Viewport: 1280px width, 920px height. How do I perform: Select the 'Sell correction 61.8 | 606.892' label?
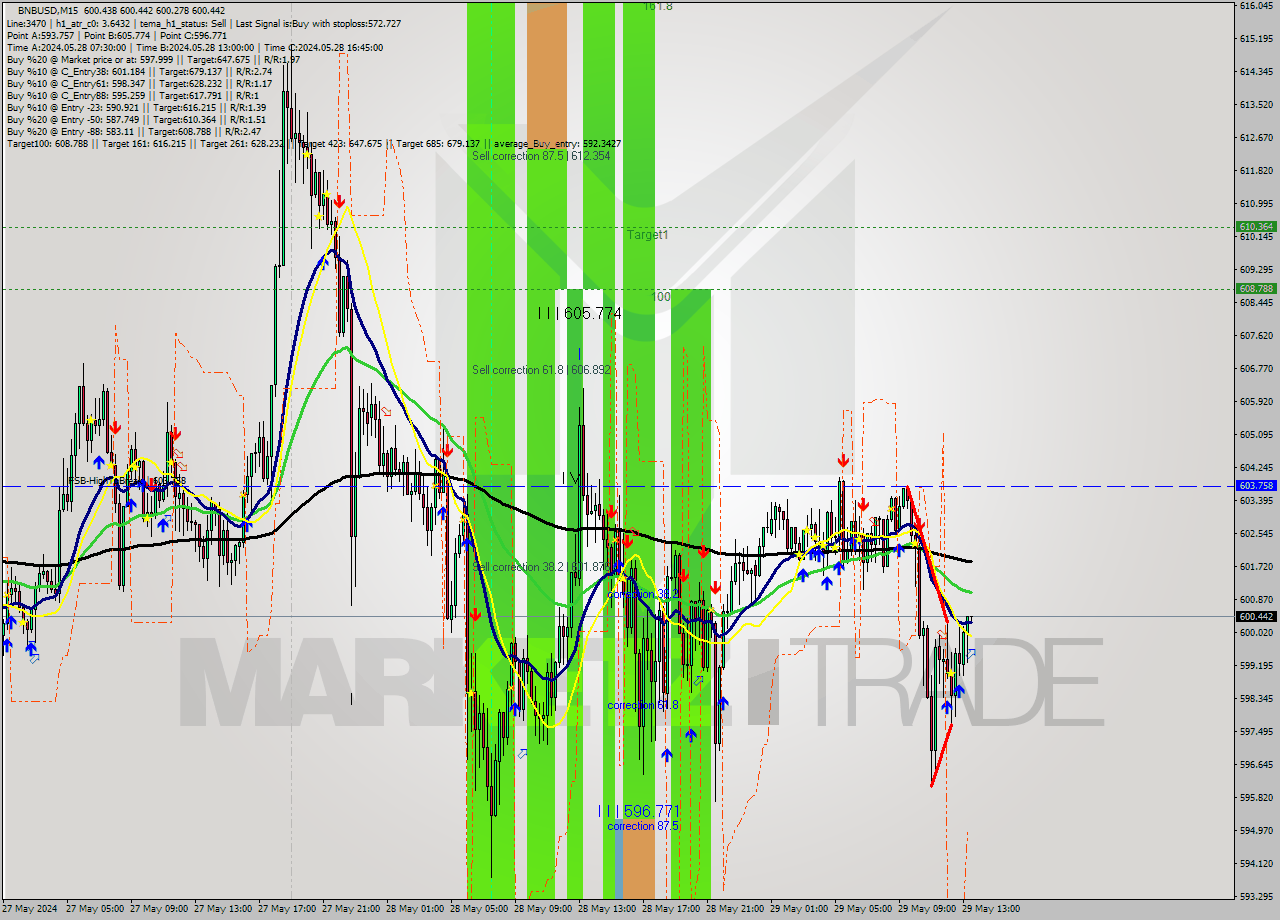tap(541, 370)
